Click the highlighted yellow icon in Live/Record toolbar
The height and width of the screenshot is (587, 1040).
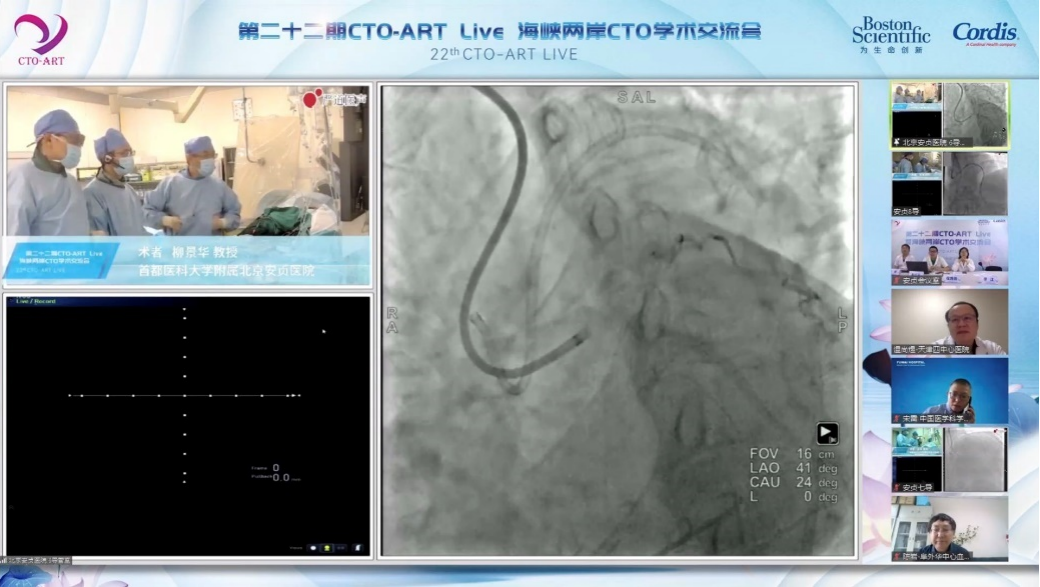coord(329,548)
